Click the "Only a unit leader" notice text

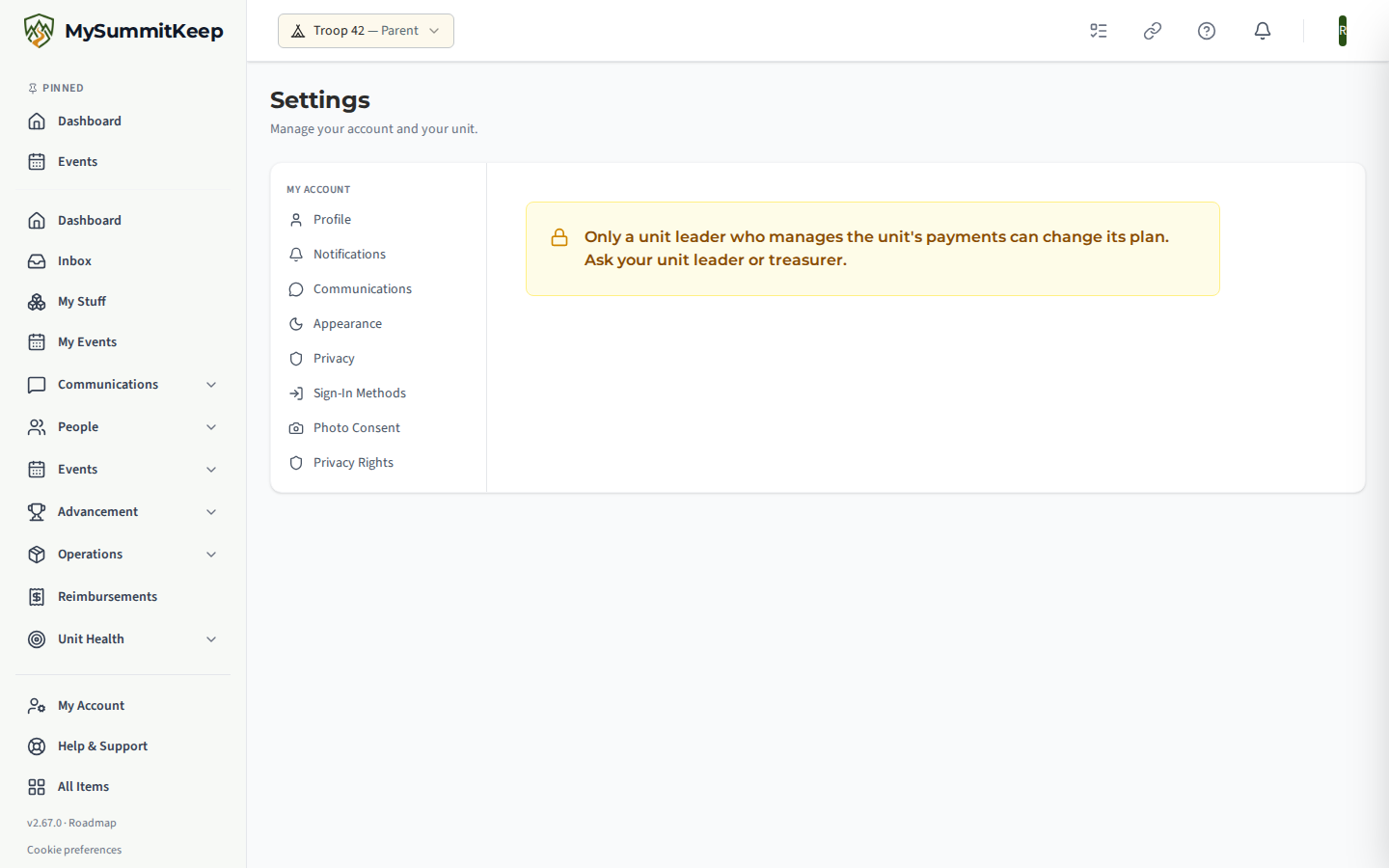tap(877, 249)
